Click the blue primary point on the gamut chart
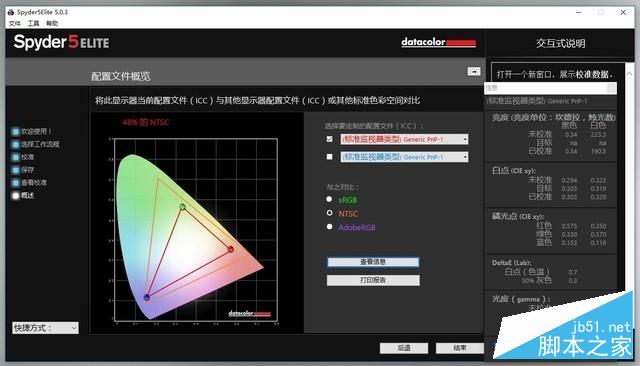 [x=147, y=297]
